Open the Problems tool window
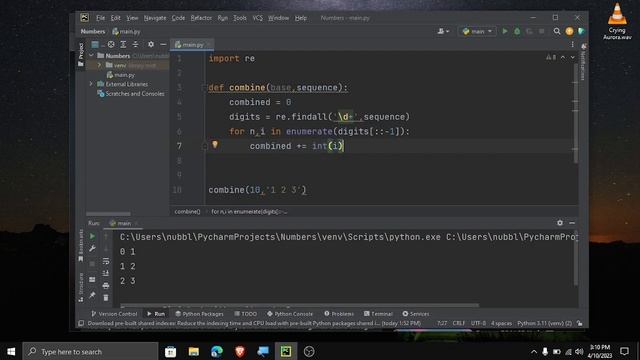 pos(339,314)
